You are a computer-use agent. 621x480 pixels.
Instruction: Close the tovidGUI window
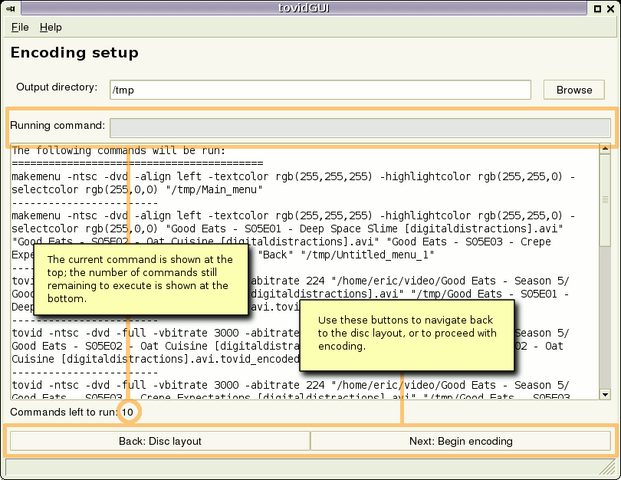611,8
